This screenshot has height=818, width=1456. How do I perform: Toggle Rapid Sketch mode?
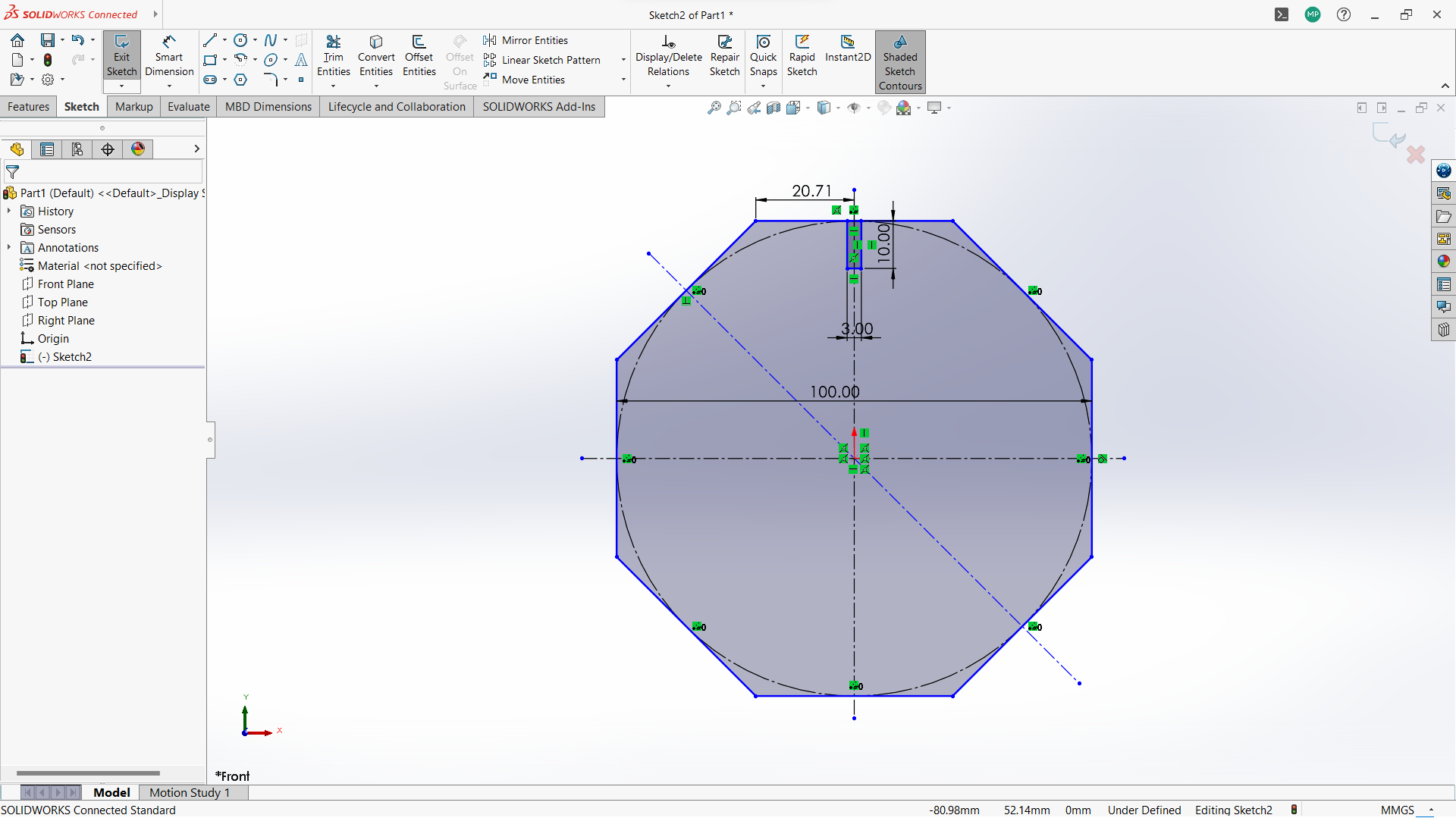(x=802, y=55)
